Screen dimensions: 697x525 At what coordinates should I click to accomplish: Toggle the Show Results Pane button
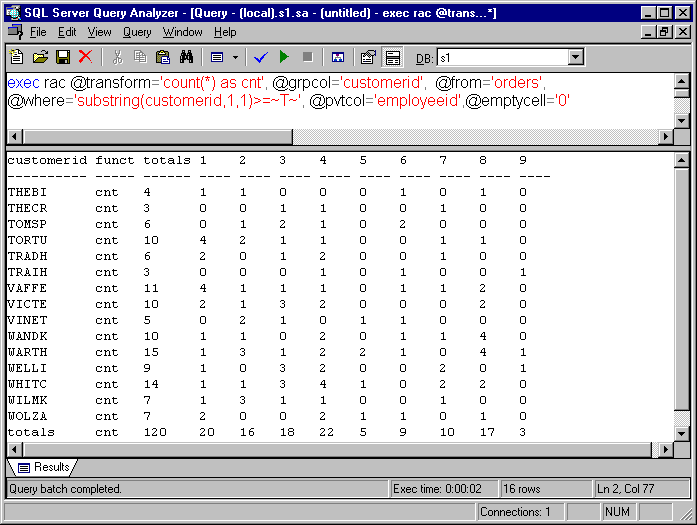click(392, 57)
